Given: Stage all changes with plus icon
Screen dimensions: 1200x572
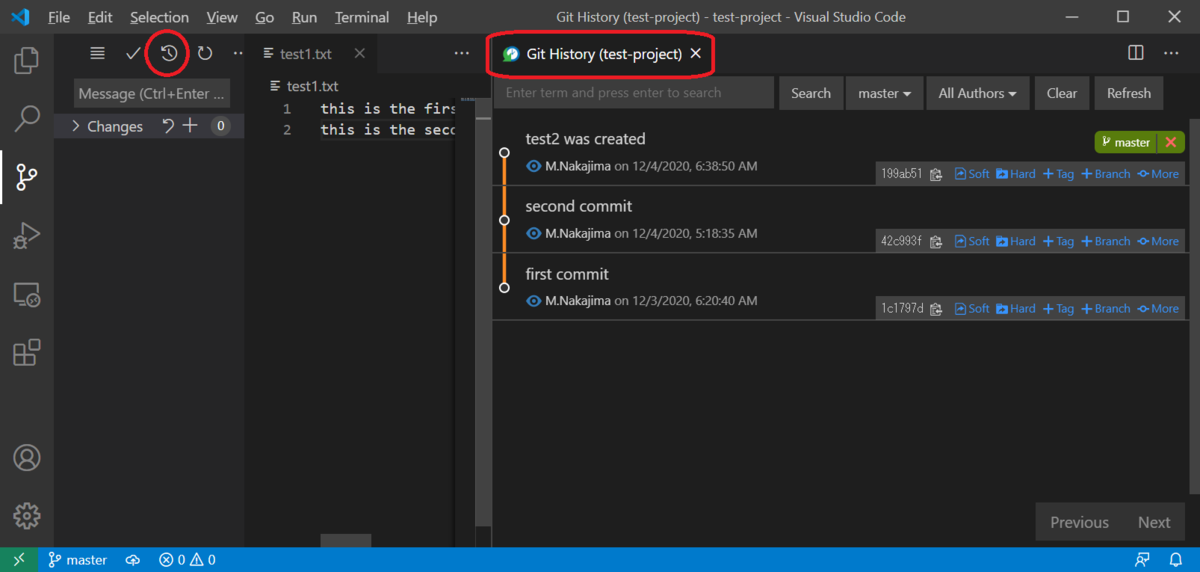Looking at the screenshot, I should [190, 126].
